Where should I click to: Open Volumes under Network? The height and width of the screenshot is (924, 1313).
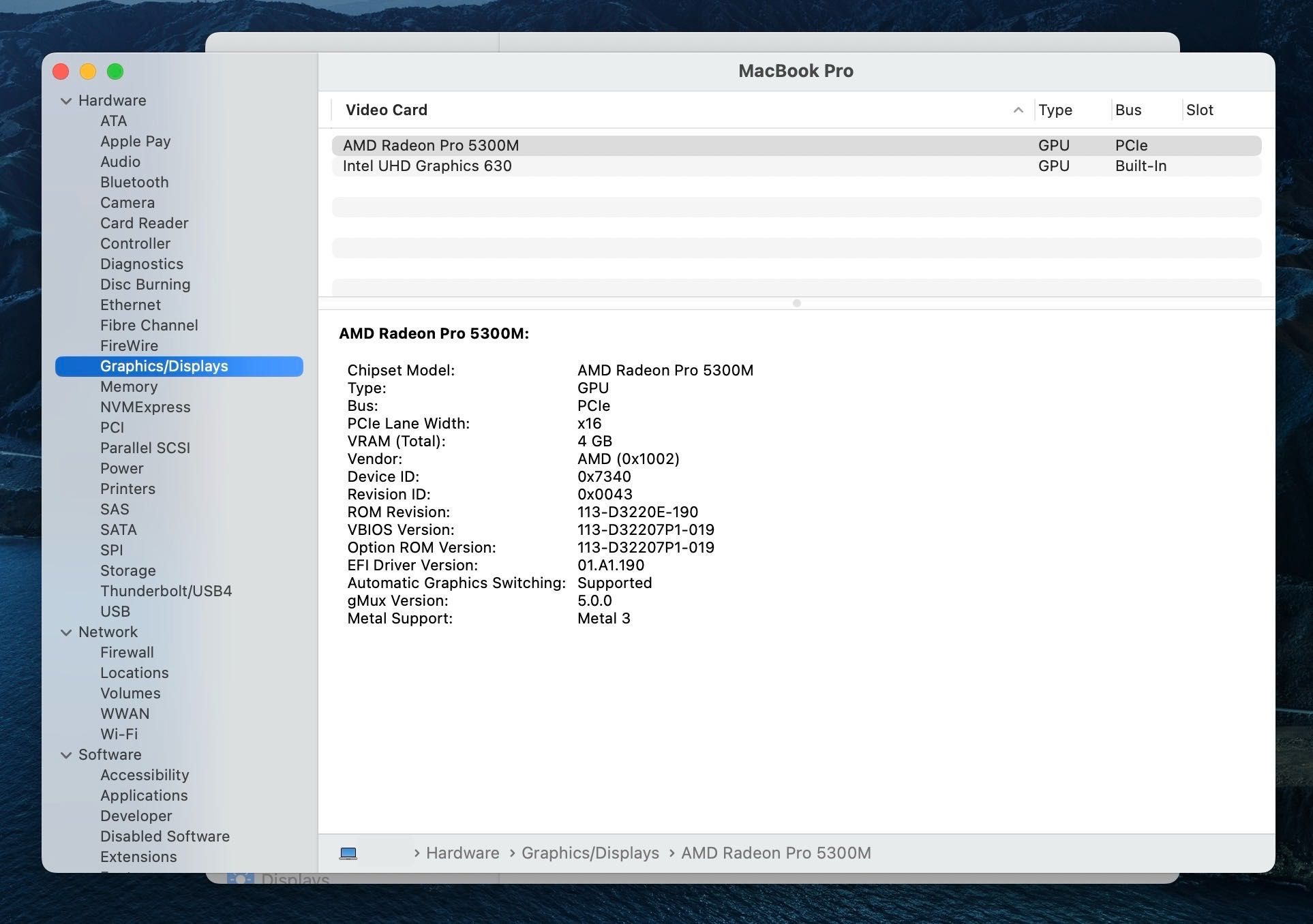tap(130, 693)
